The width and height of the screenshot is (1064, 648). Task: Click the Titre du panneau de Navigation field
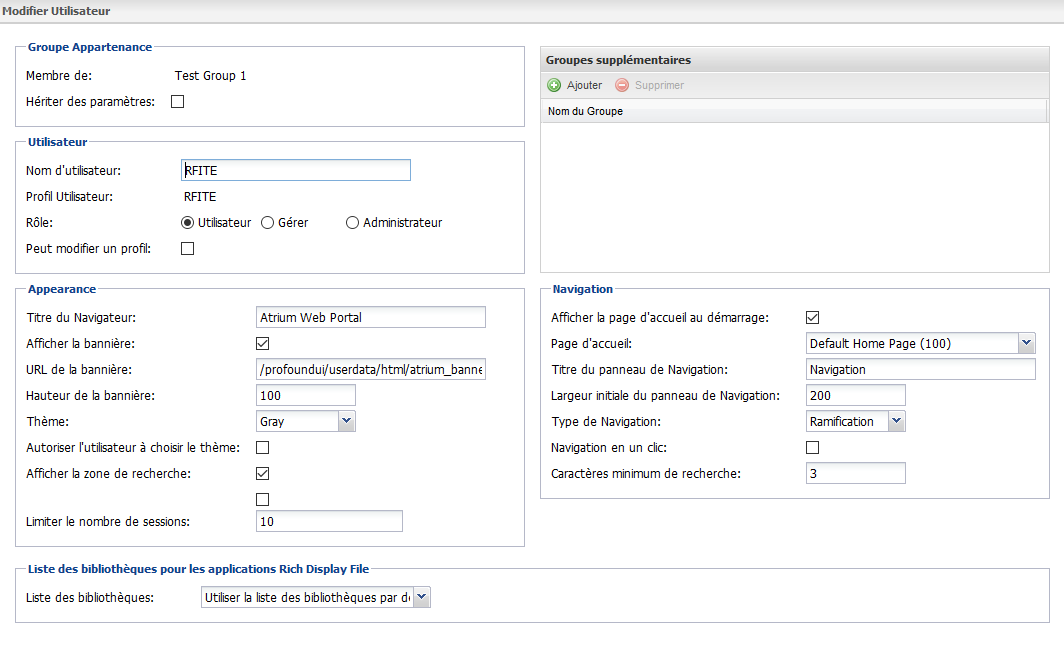point(921,369)
